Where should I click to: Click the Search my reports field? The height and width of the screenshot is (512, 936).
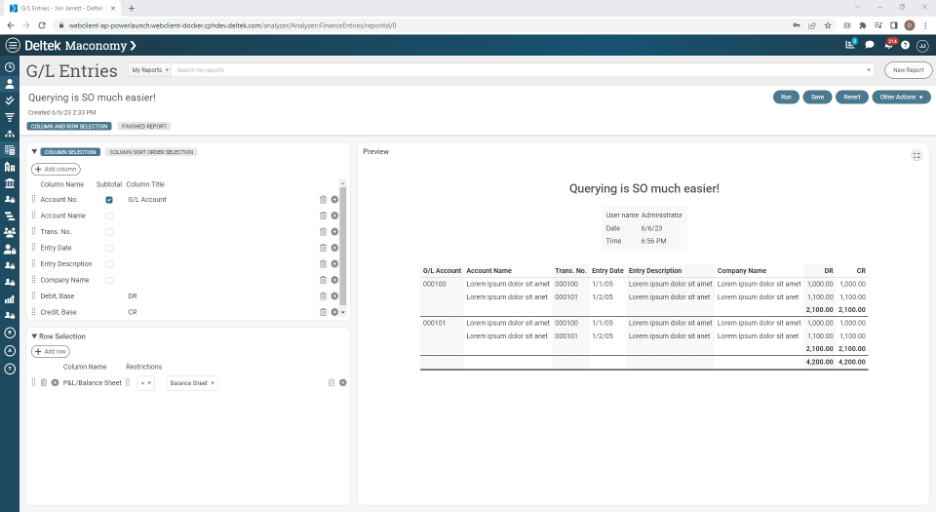pyautogui.click(x=520, y=70)
